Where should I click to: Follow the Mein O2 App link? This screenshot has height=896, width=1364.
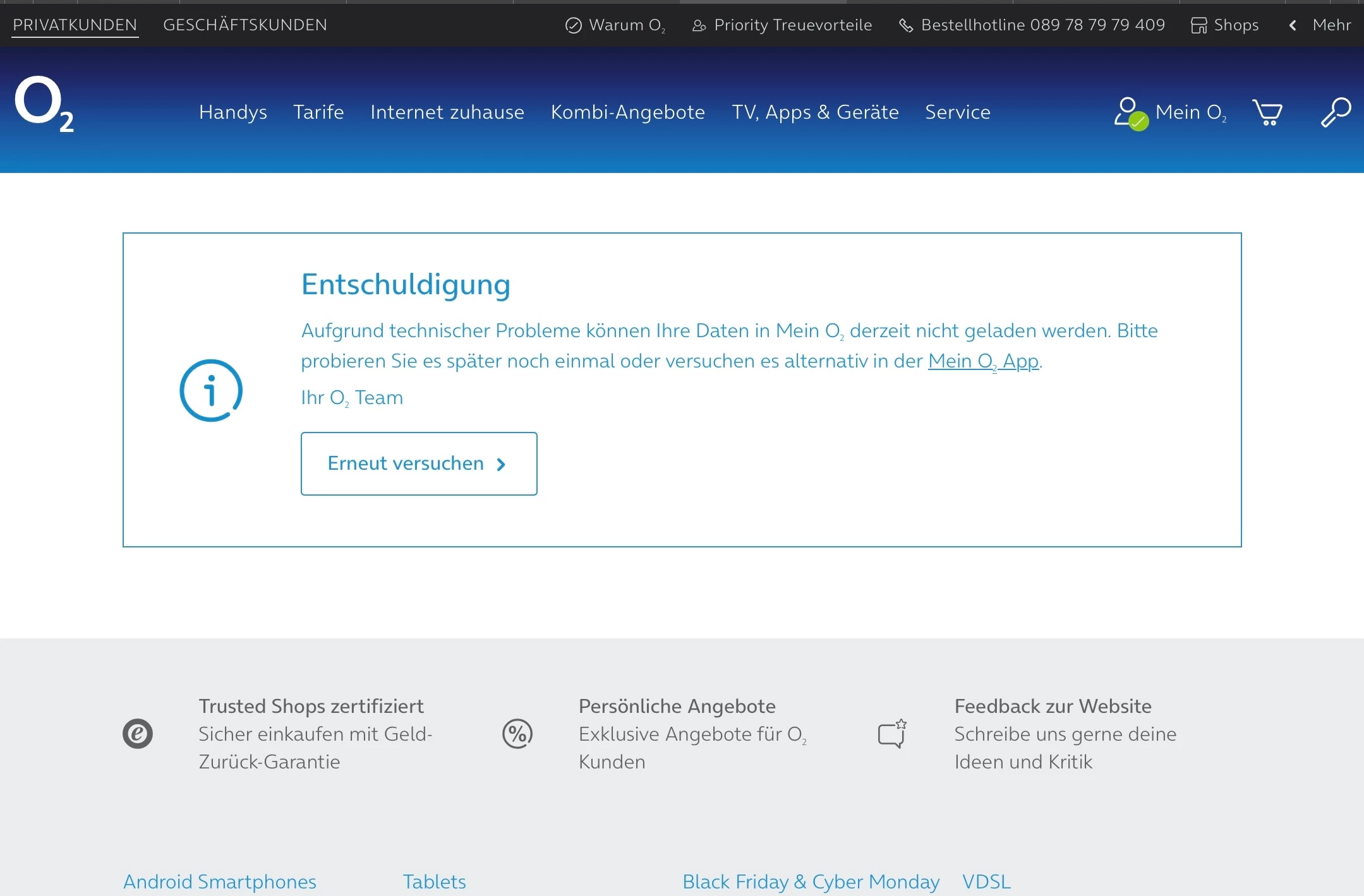982,361
